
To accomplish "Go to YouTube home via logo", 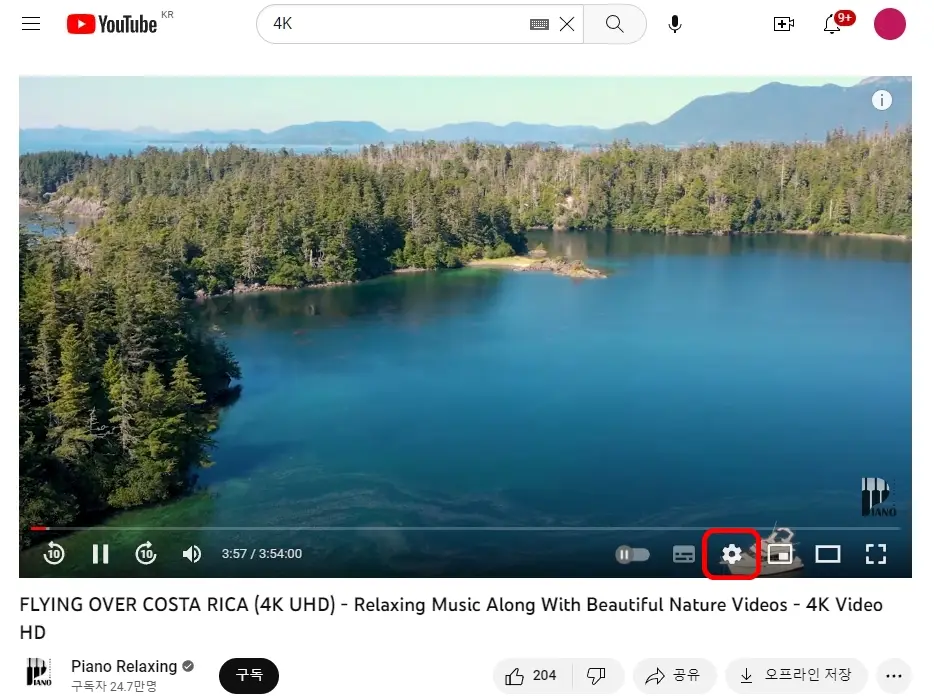I will point(112,24).
